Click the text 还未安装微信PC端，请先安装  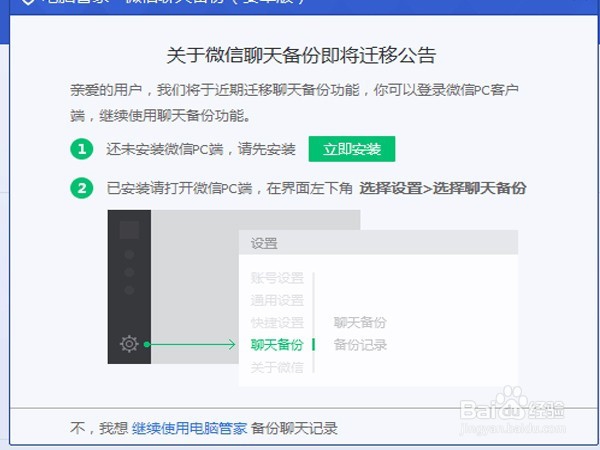pyautogui.click(x=201, y=149)
